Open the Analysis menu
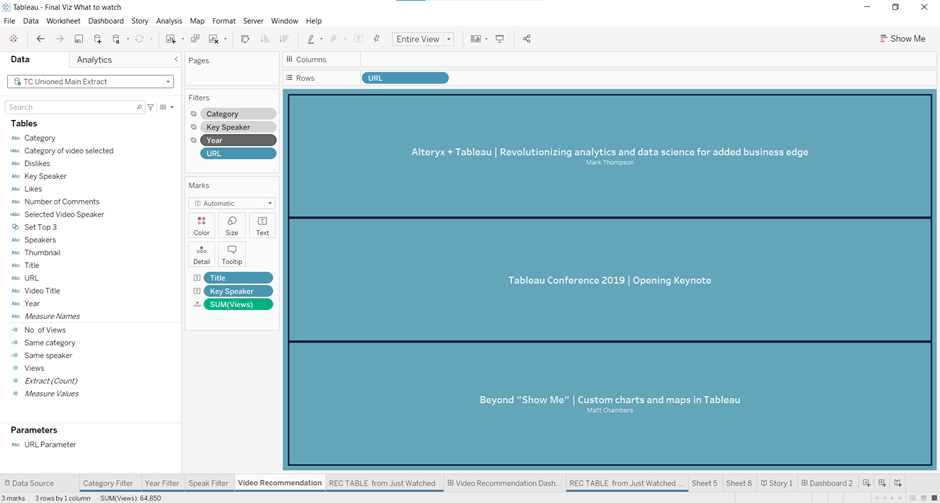The image size is (940, 503). click(169, 21)
